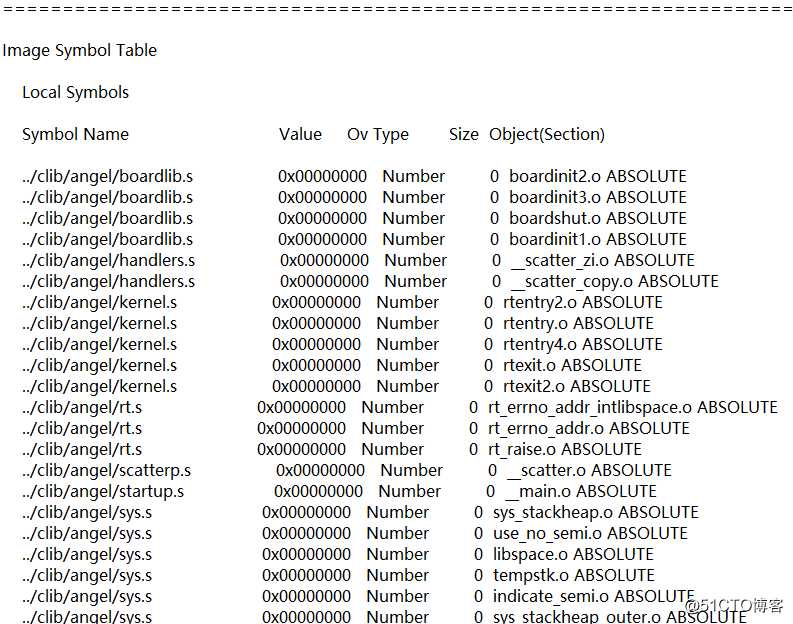This screenshot has height=624, width=793.
Task: Select the Local Symbols heading text
Action: pos(75,93)
